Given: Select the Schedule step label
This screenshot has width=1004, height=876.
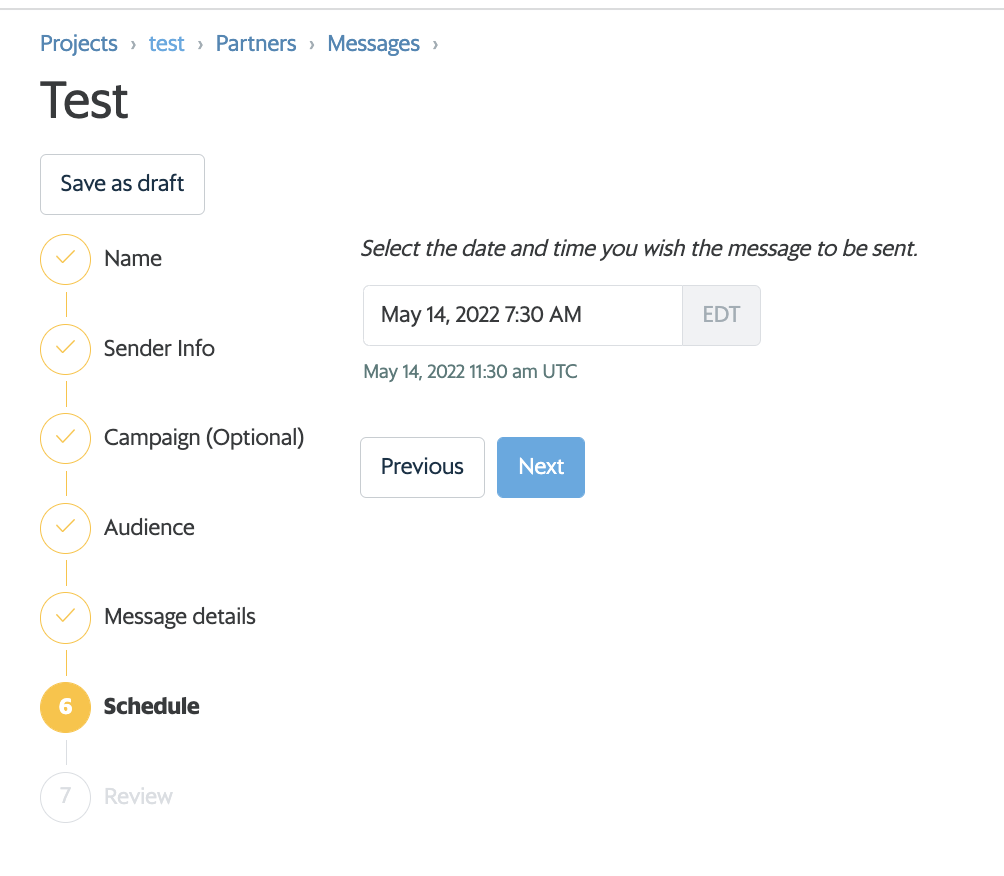Looking at the screenshot, I should point(151,706).
